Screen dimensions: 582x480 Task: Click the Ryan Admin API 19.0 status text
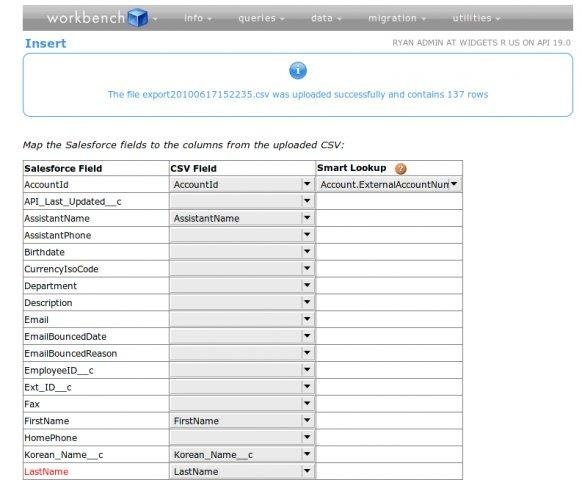click(481, 43)
